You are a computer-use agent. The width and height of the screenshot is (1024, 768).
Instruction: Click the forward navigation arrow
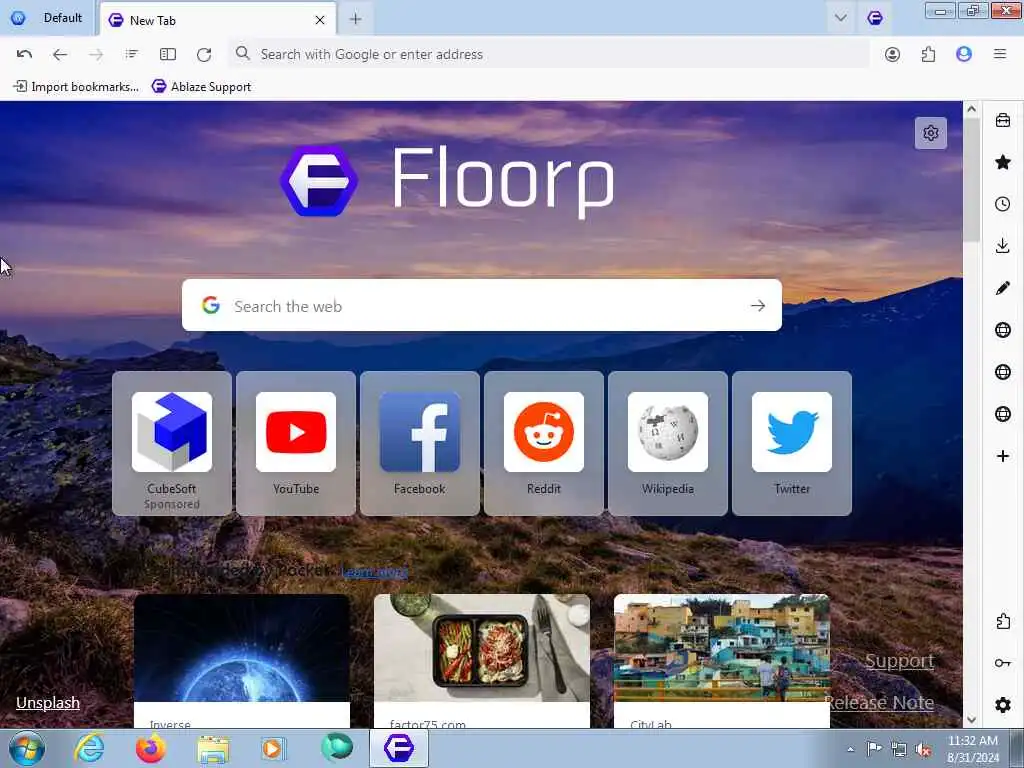pos(96,54)
